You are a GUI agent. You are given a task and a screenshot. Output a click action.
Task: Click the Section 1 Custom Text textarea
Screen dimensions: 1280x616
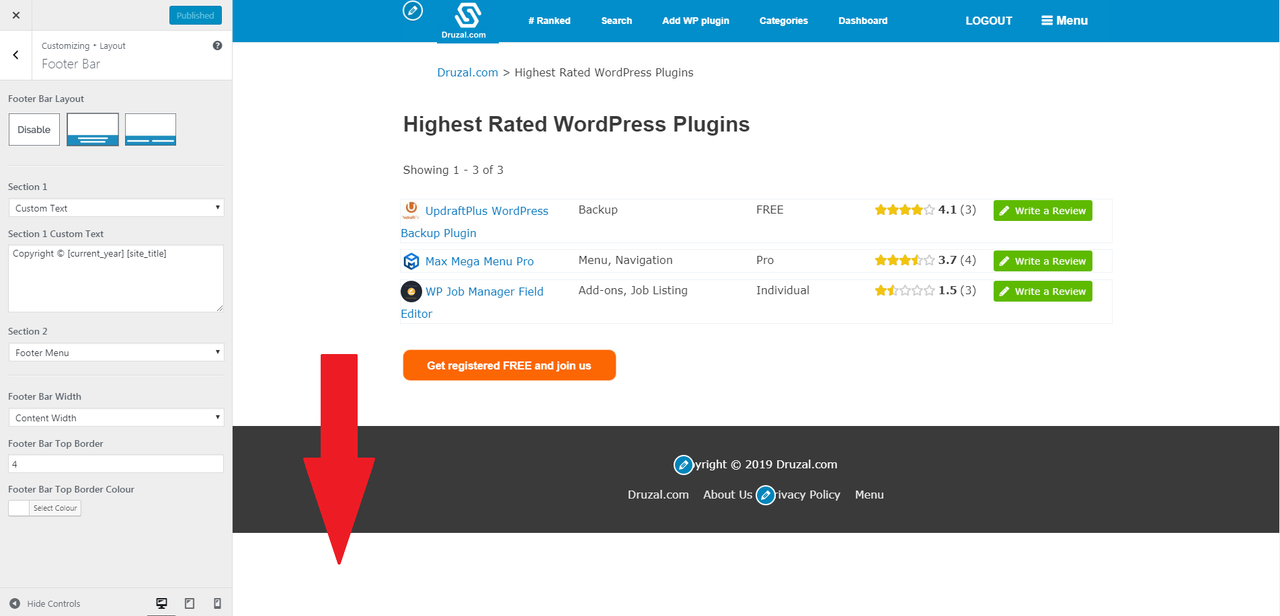[x=116, y=278]
